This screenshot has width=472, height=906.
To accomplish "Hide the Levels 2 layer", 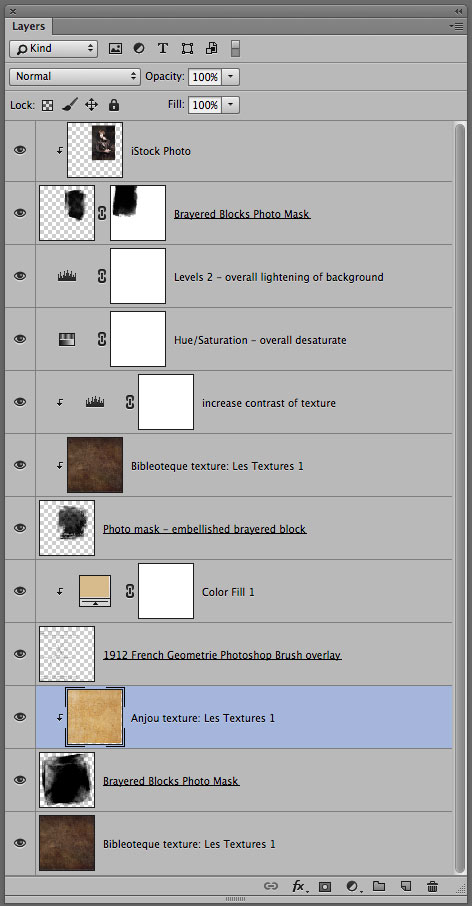I will point(20,276).
